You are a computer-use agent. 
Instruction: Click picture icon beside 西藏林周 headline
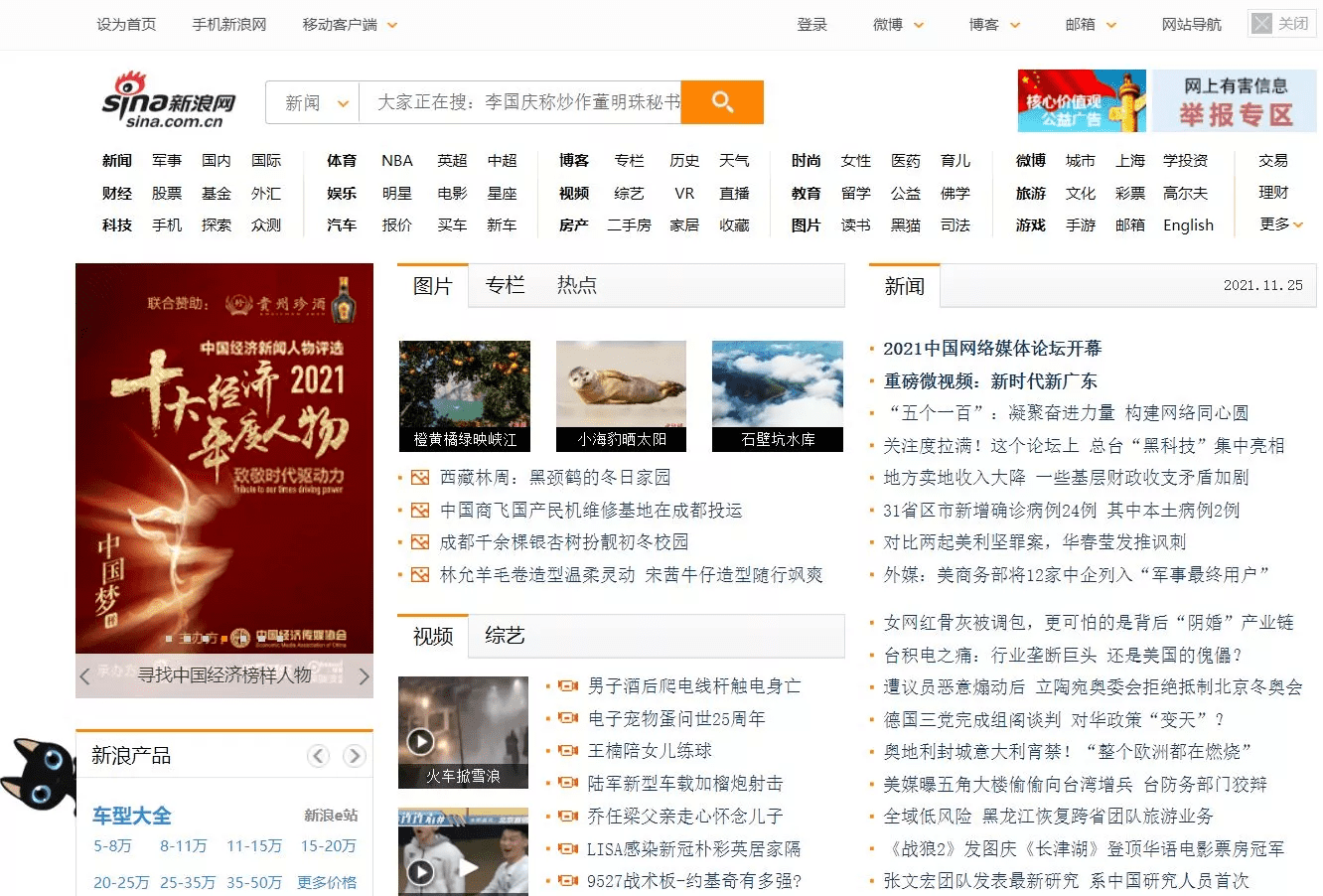[x=420, y=478]
